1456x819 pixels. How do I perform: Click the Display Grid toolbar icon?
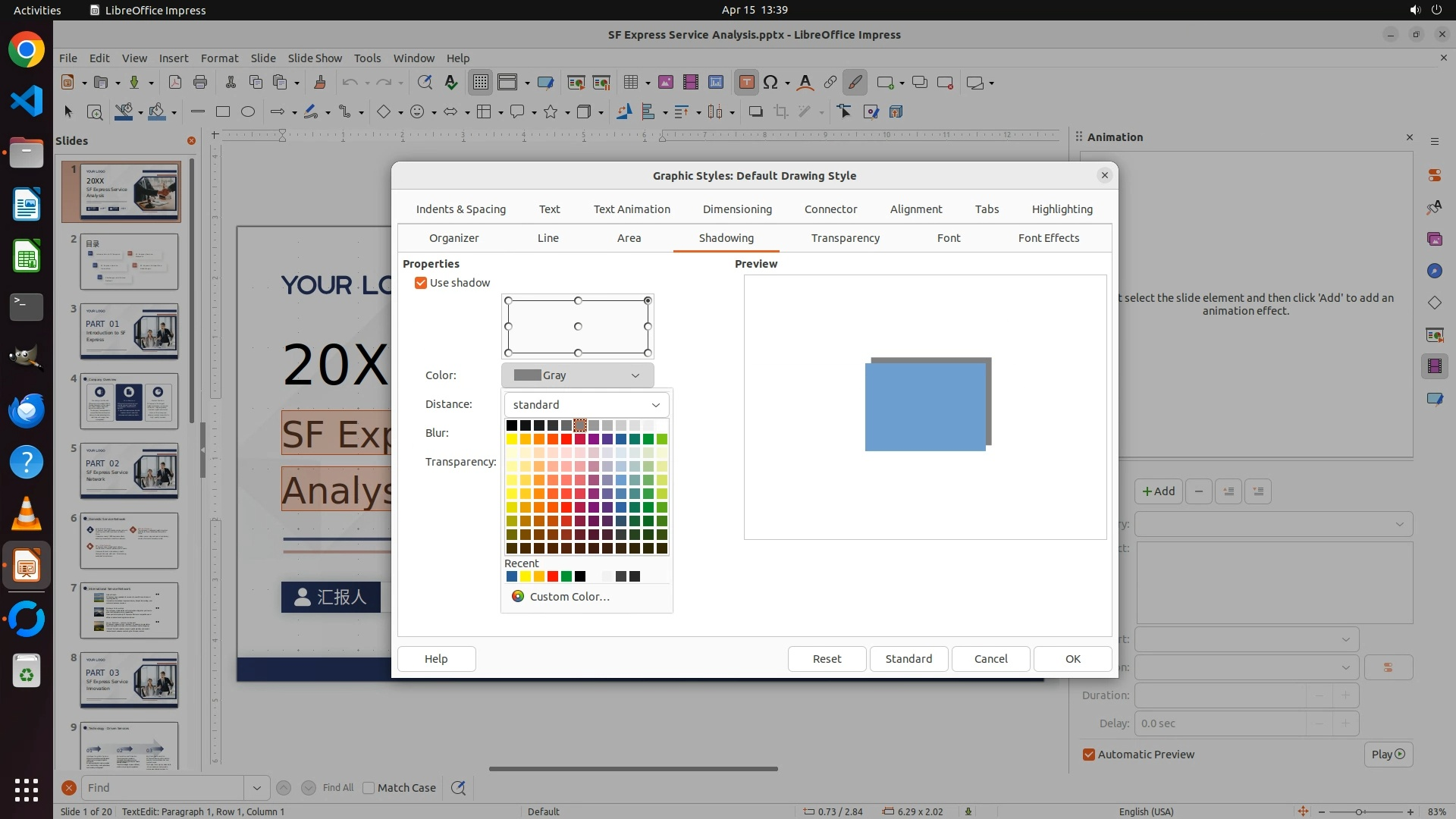coord(481,83)
